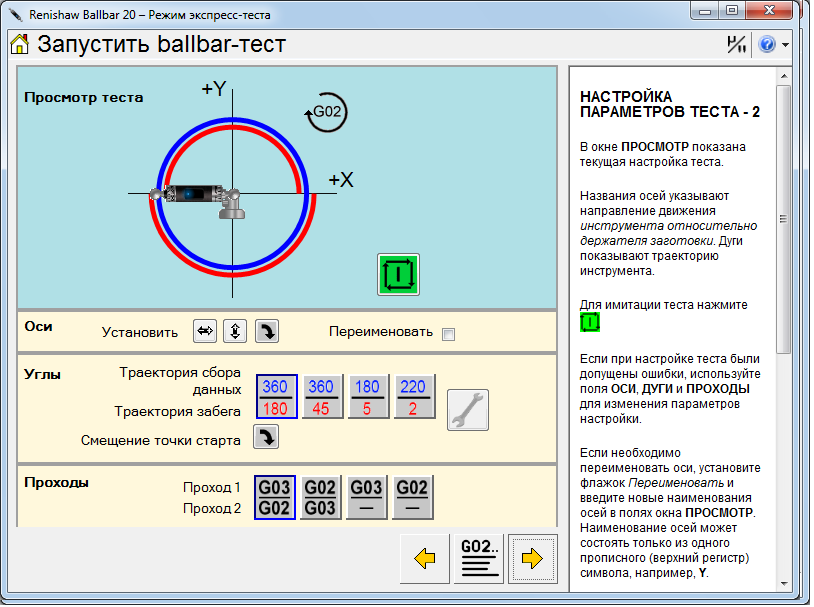Click the green simulate icon in help text
814x607 pixels.
(590, 322)
